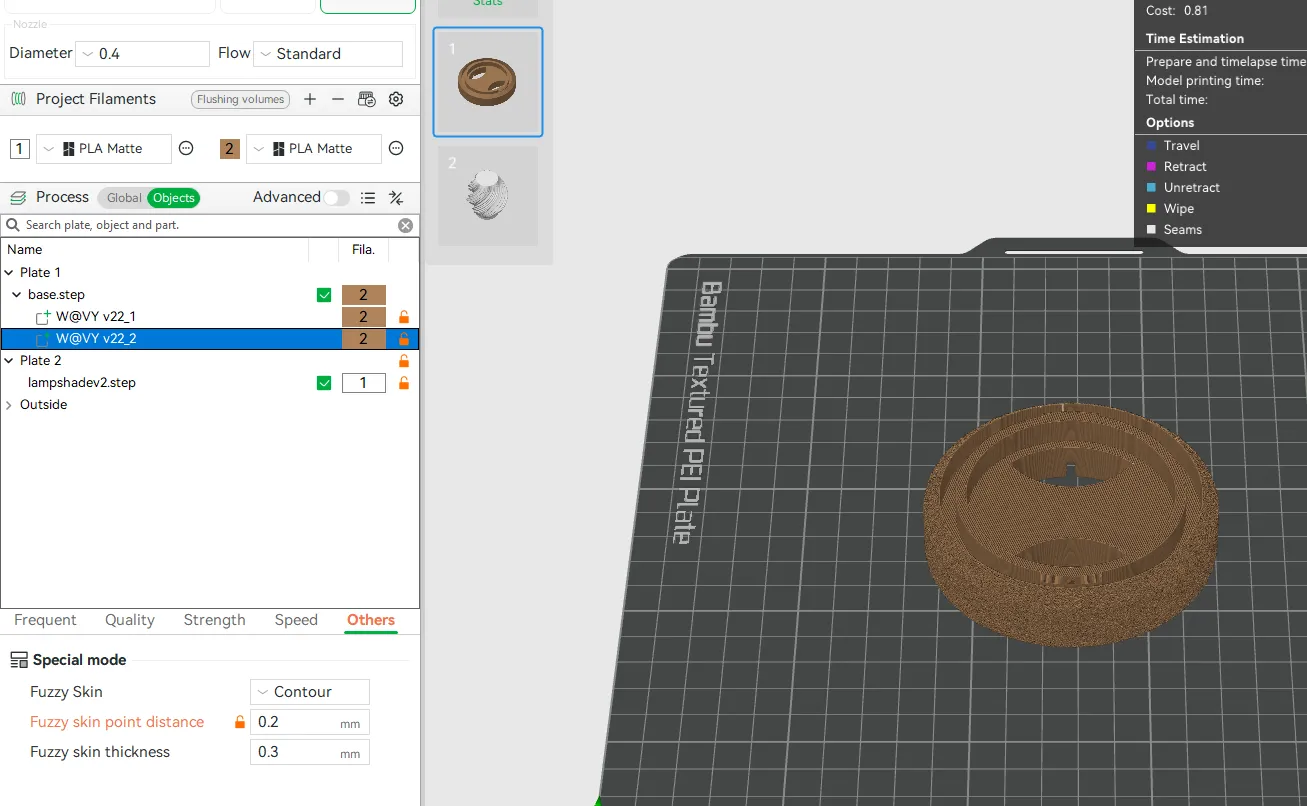Switch process scope to Objects
The width and height of the screenshot is (1307, 806).
click(x=173, y=198)
